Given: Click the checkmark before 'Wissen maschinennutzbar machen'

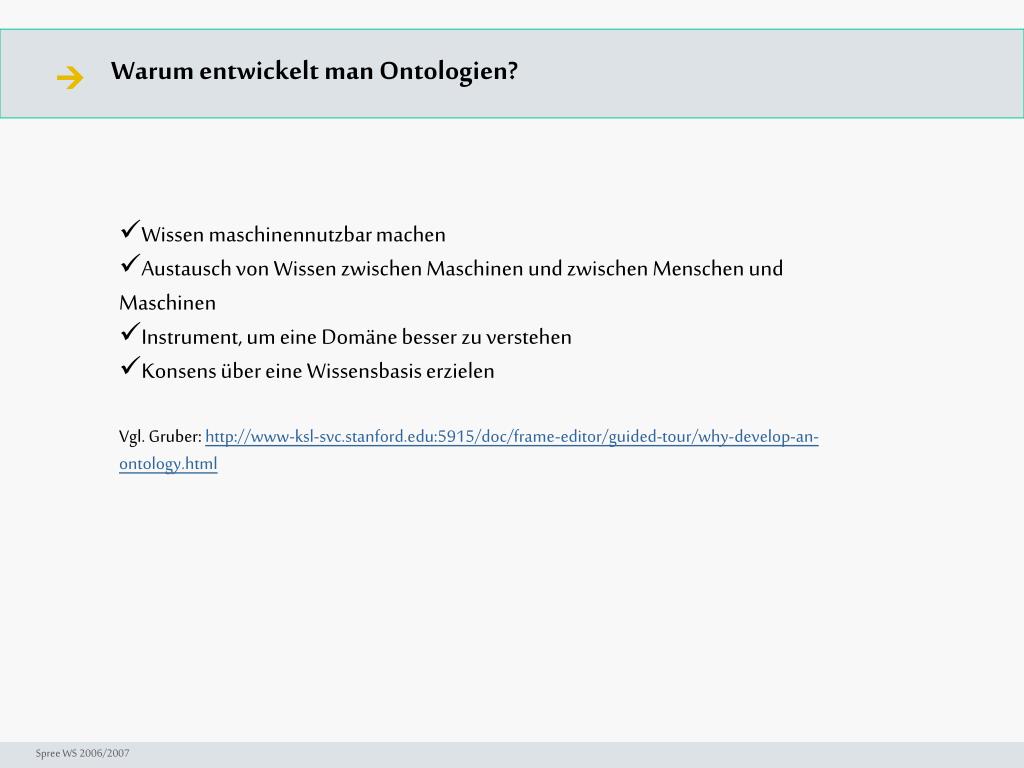Looking at the screenshot, I should 130,230.
